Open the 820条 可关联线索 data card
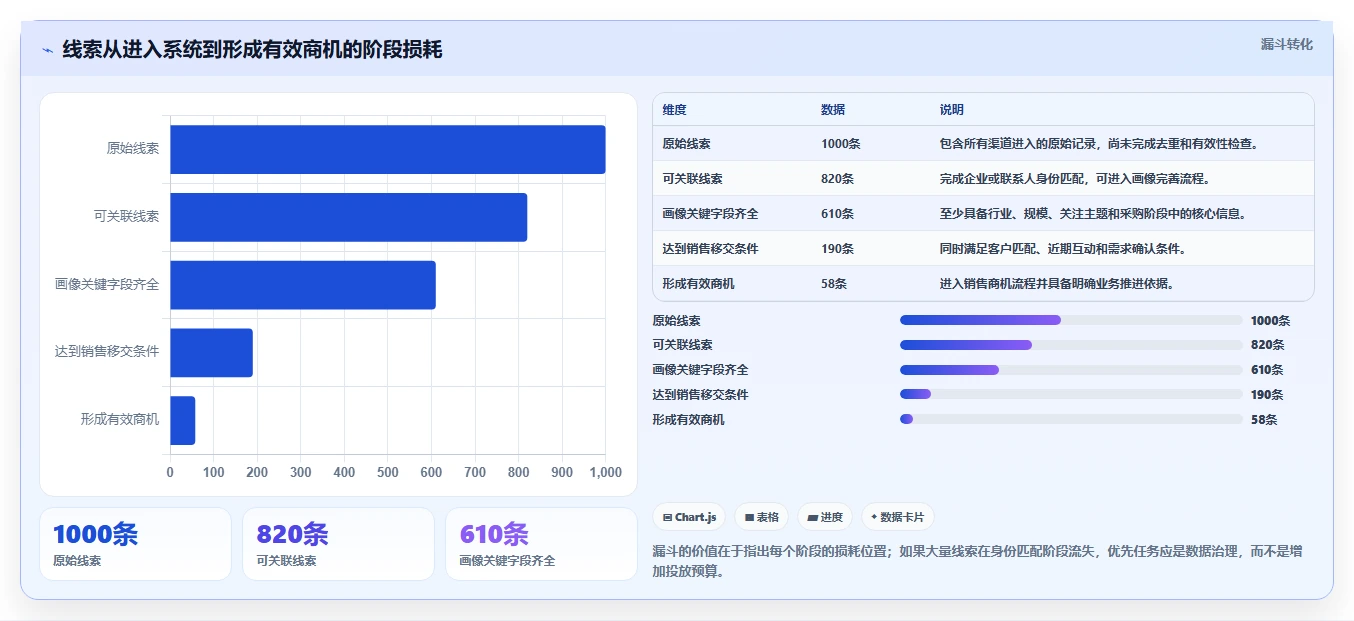Viewport: 1354px width, 621px height. (338, 544)
